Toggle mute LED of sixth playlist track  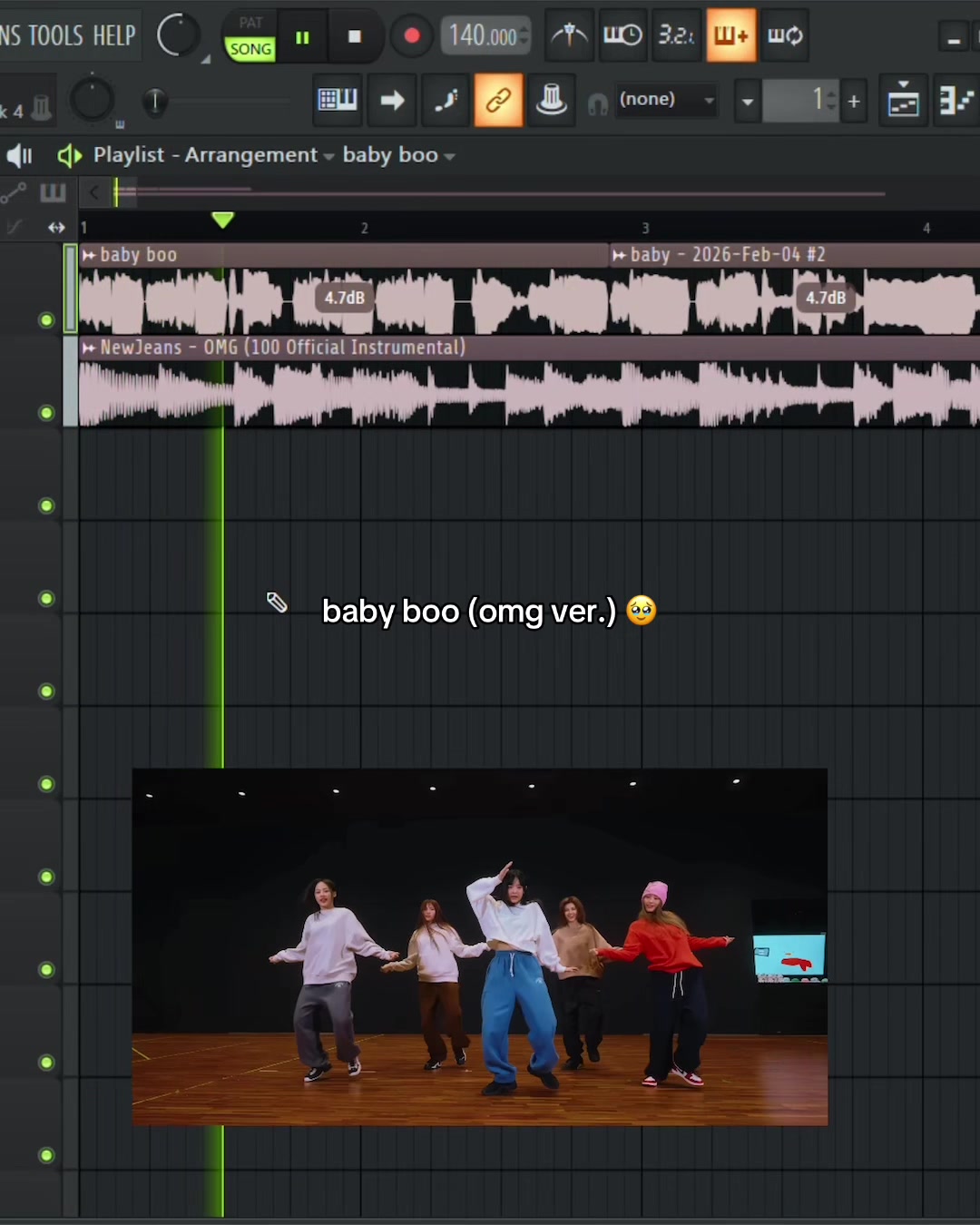tap(46, 784)
